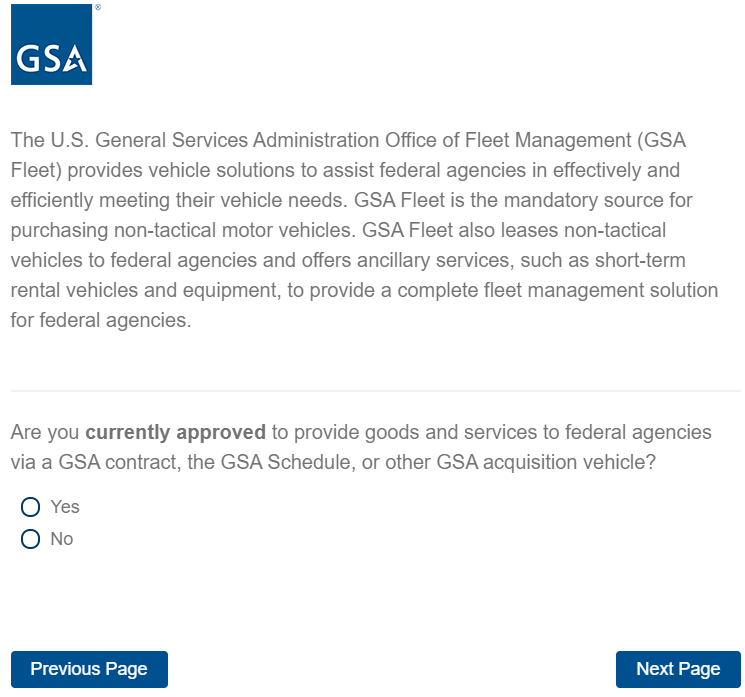Click the "No" option label text
Image resolution: width=745 pixels, height=697 pixels.
(x=62, y=539)
